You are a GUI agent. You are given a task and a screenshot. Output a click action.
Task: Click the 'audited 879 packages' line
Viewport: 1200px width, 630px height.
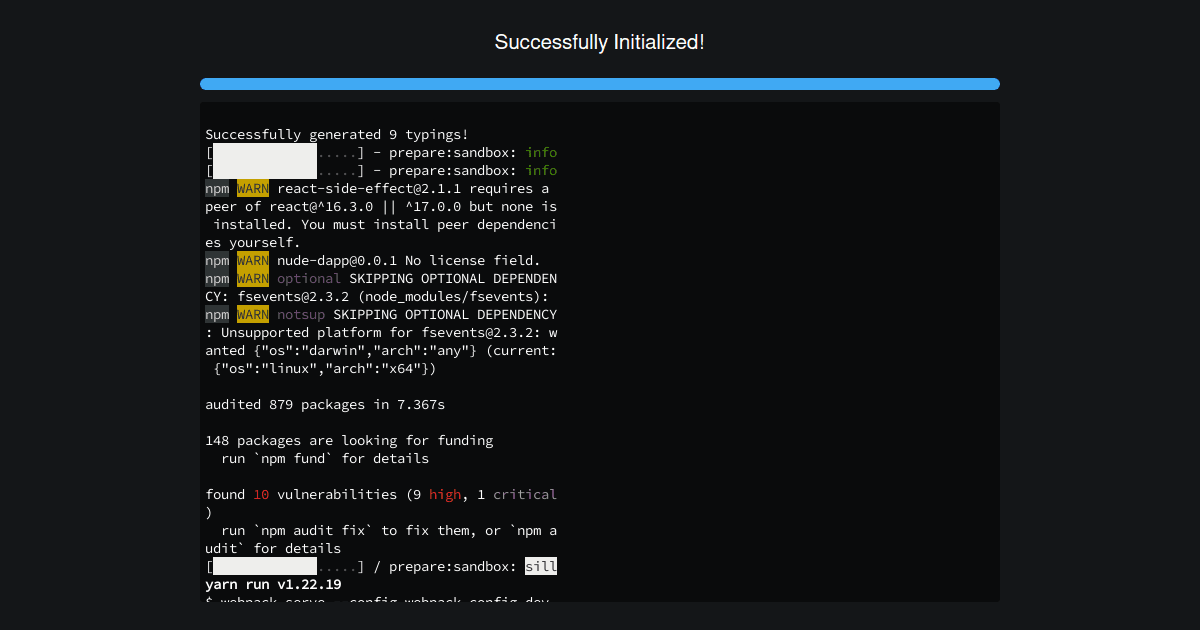click(324, 404)
